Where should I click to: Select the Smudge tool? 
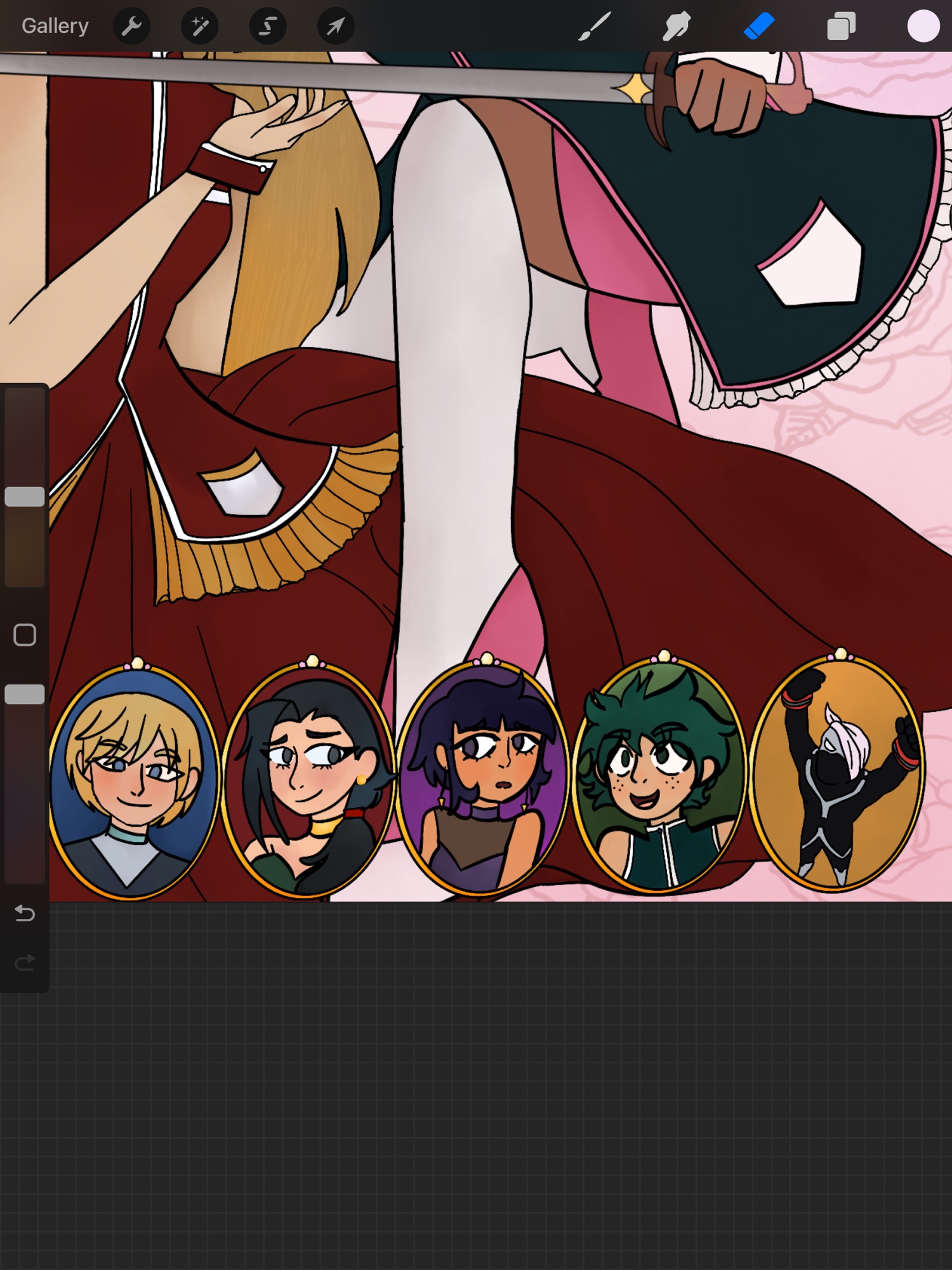pos(677,26)
